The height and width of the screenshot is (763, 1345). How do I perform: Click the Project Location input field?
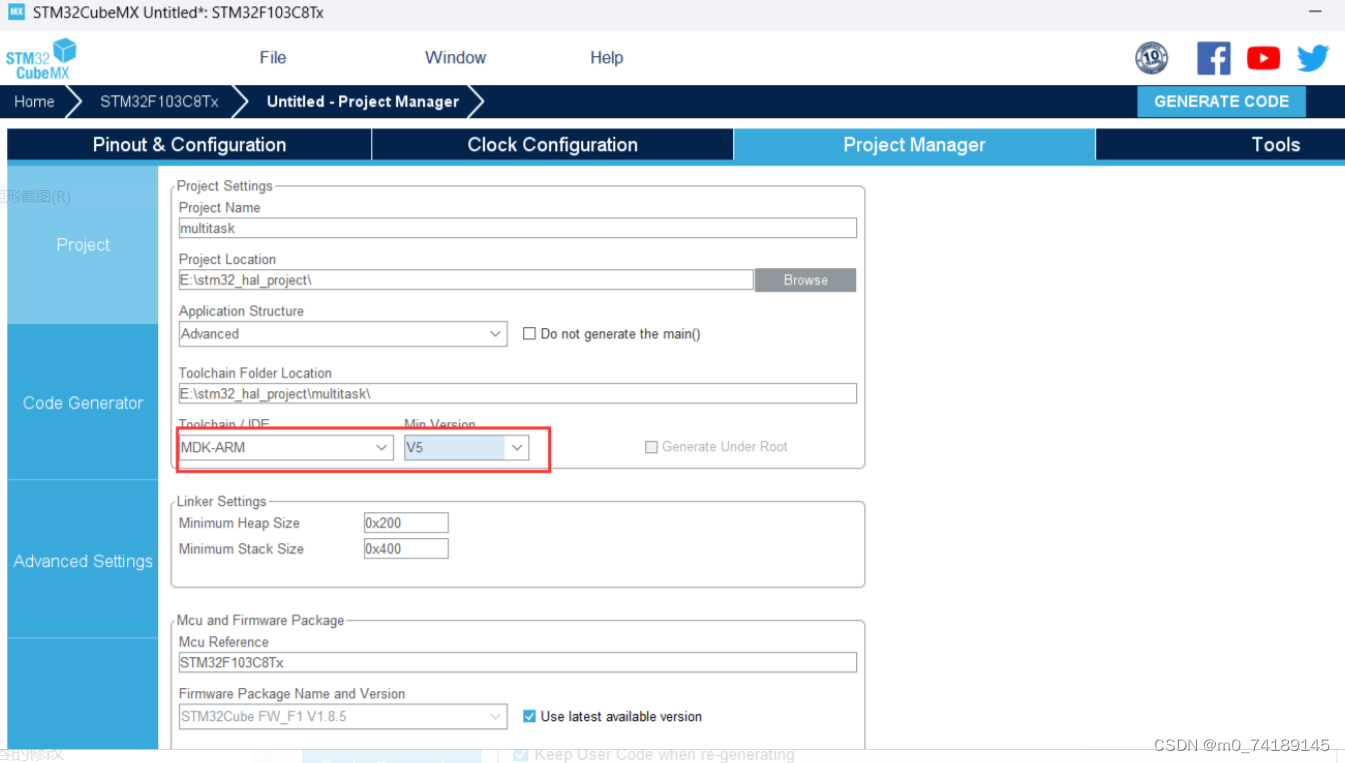tap(466, 280)
